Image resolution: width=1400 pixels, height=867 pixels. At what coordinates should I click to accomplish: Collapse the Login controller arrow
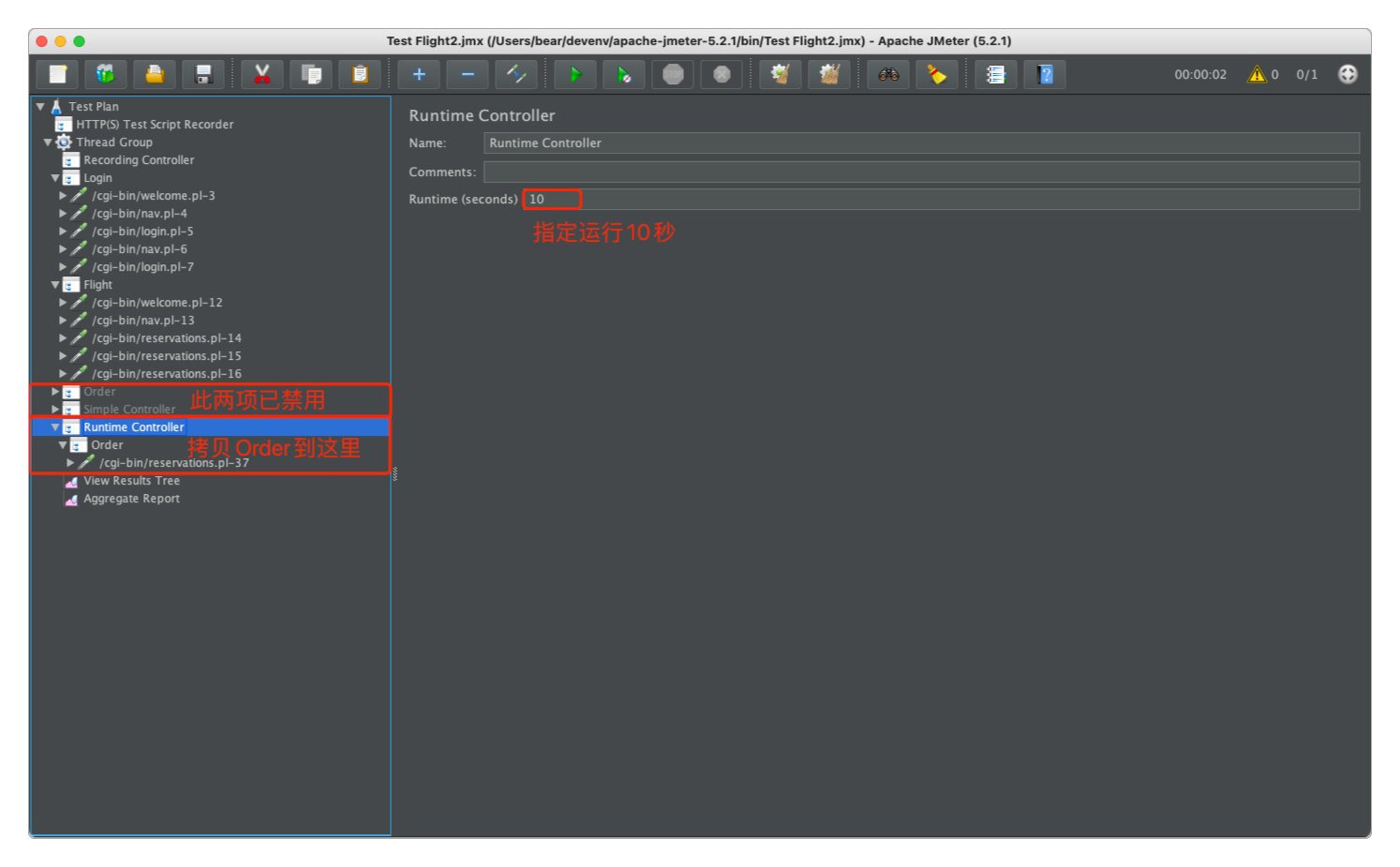point(55,178)
